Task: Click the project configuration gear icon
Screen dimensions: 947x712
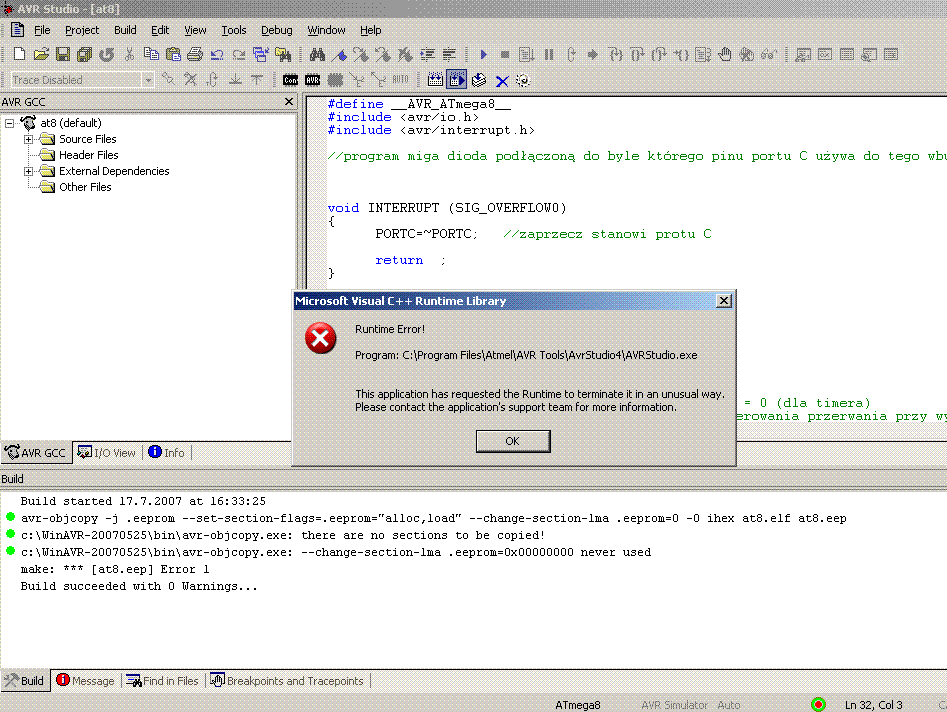Action: pyautogui.click(x=523, y=80)
